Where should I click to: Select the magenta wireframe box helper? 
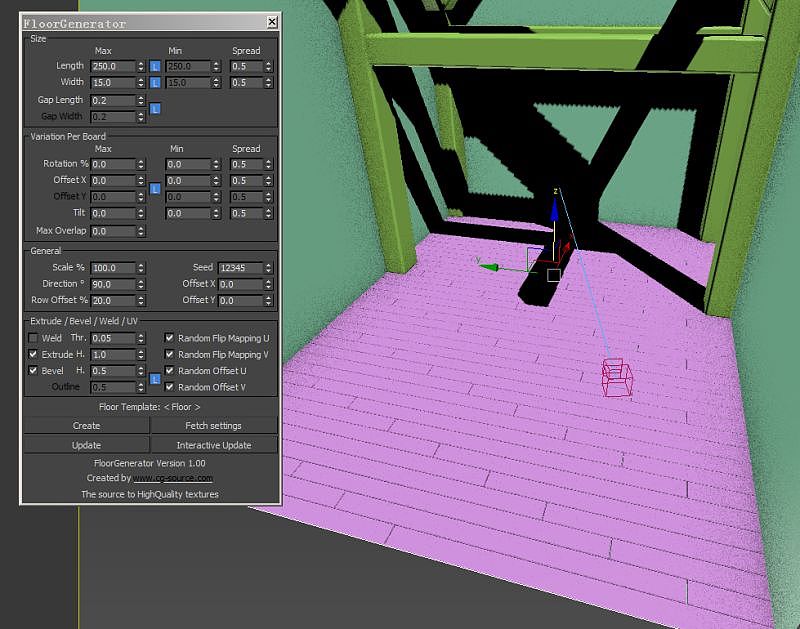coord(617,378)
